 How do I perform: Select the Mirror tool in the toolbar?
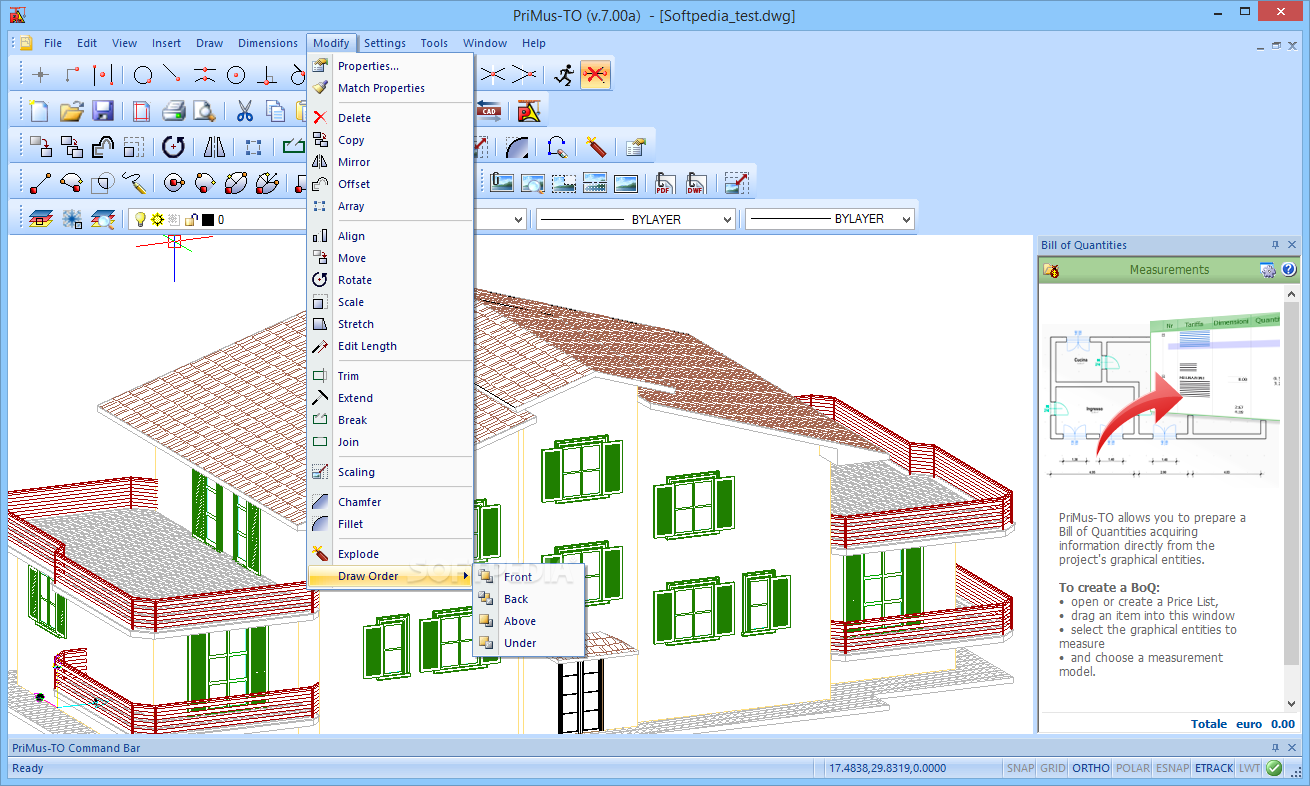point(215,147)
